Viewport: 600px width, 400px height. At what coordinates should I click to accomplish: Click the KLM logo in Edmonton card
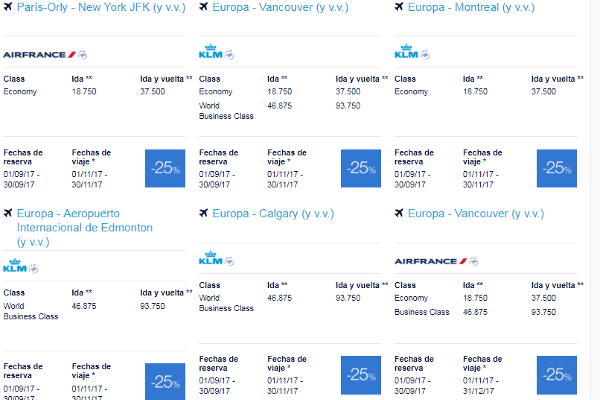point(15,266)
